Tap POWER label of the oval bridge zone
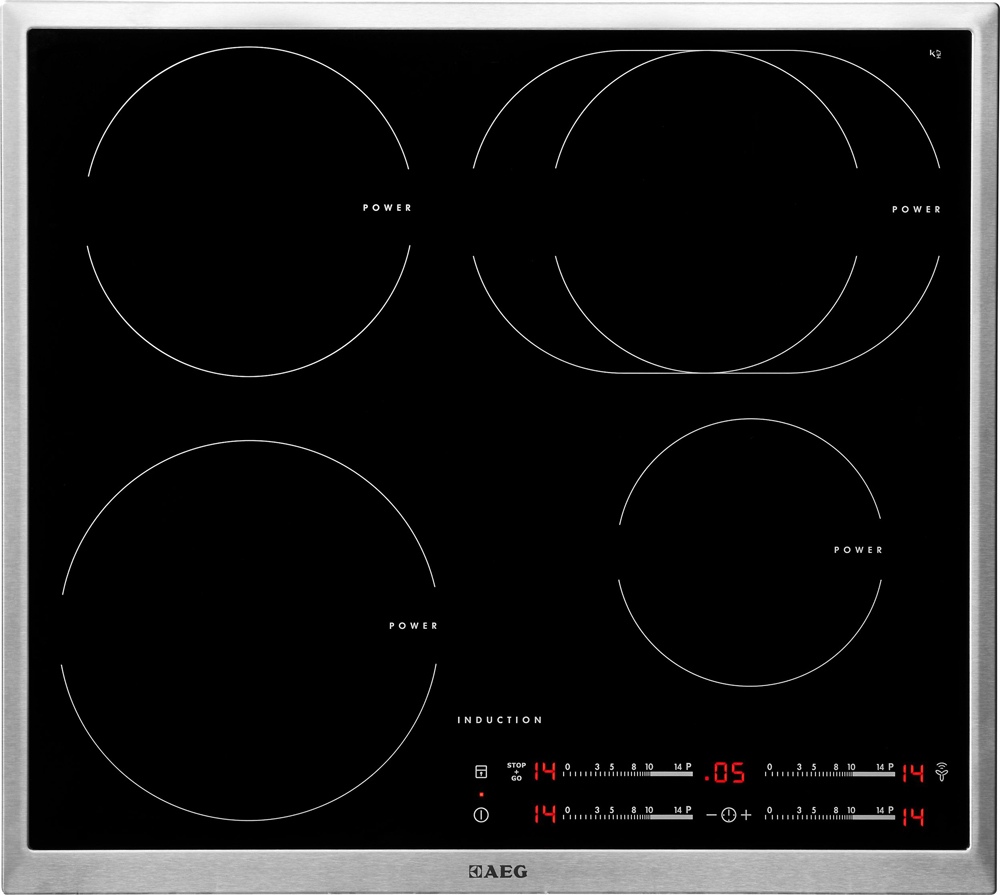This screenshot has height=895, width=1000. 916,209
